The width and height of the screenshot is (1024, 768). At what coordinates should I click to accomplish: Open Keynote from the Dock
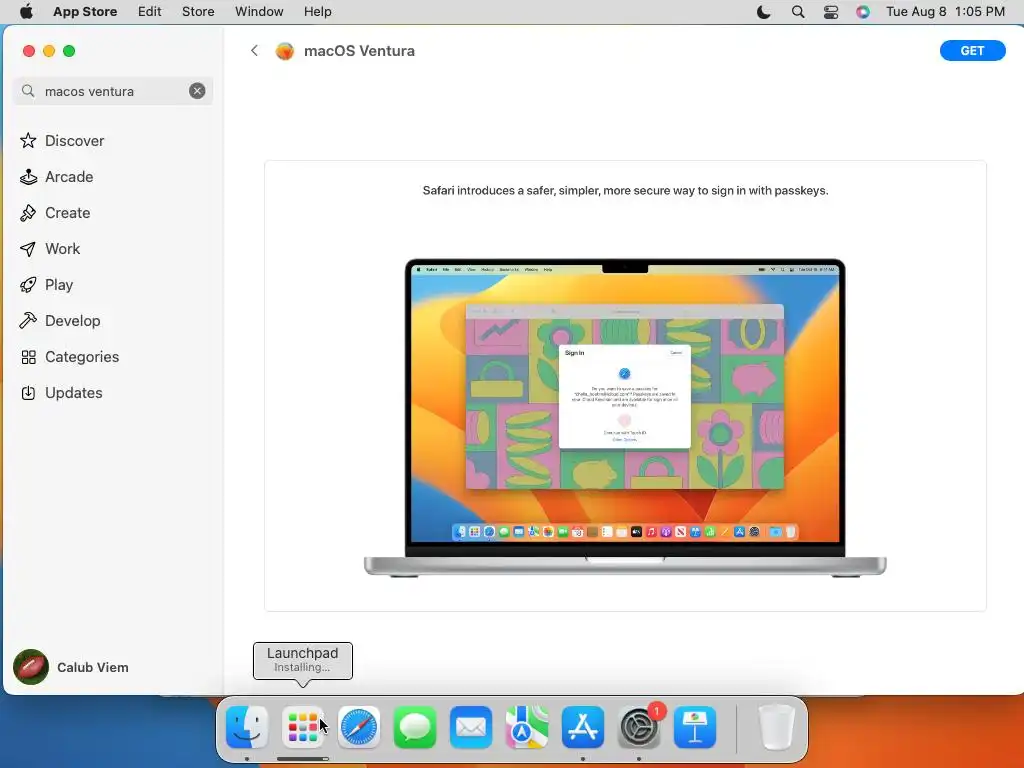(695, 727)
